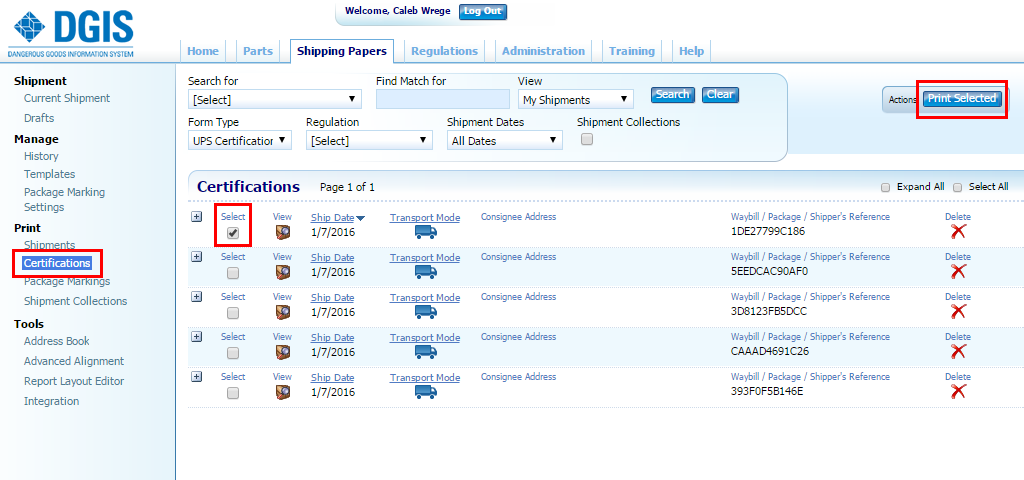Delete shipment 393F0F5B146E with red X icon
1024x480 pixels.
[958, 391]
